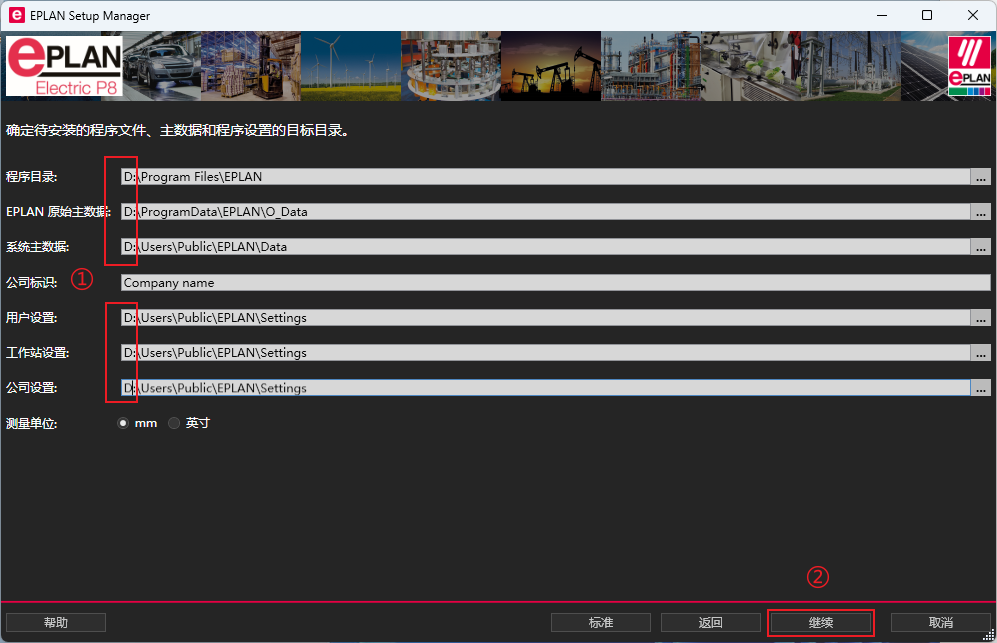Click the 程序目录 label
Image resolution: width=997 pixels, height=643 pixels.
pos(32,177)
